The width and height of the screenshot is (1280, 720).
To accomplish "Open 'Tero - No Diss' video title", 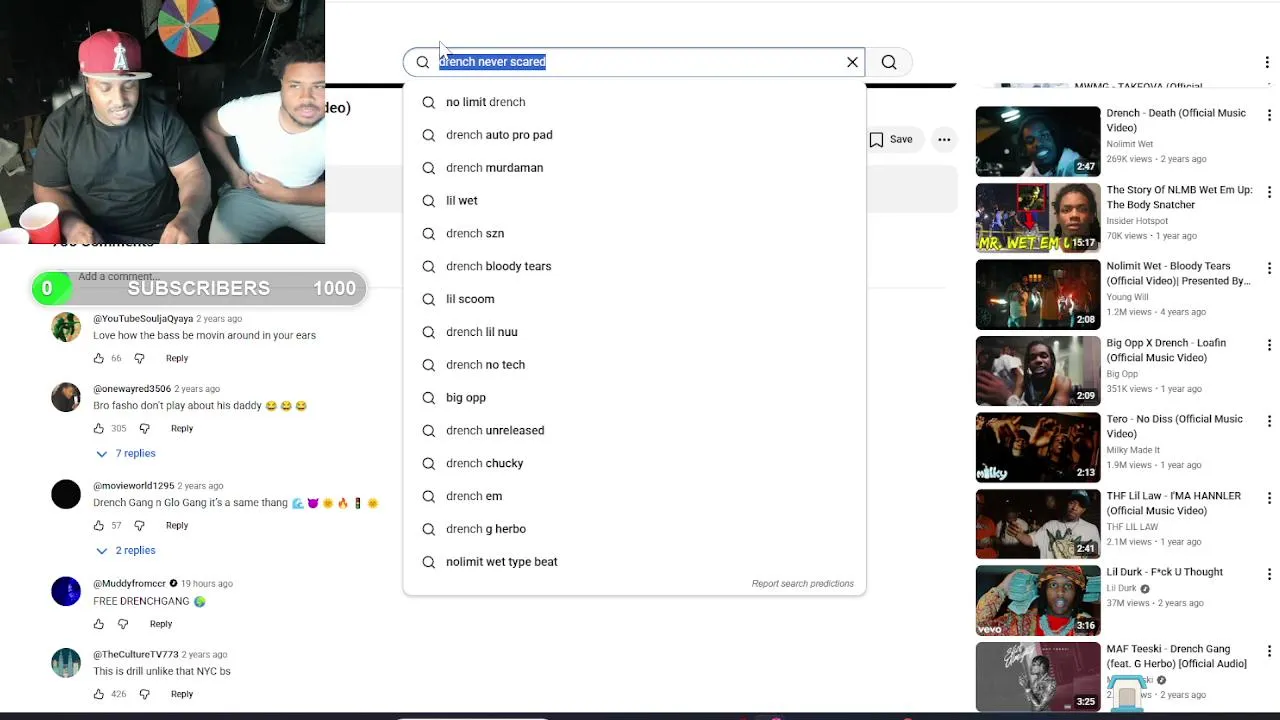I will [1175, 426].
